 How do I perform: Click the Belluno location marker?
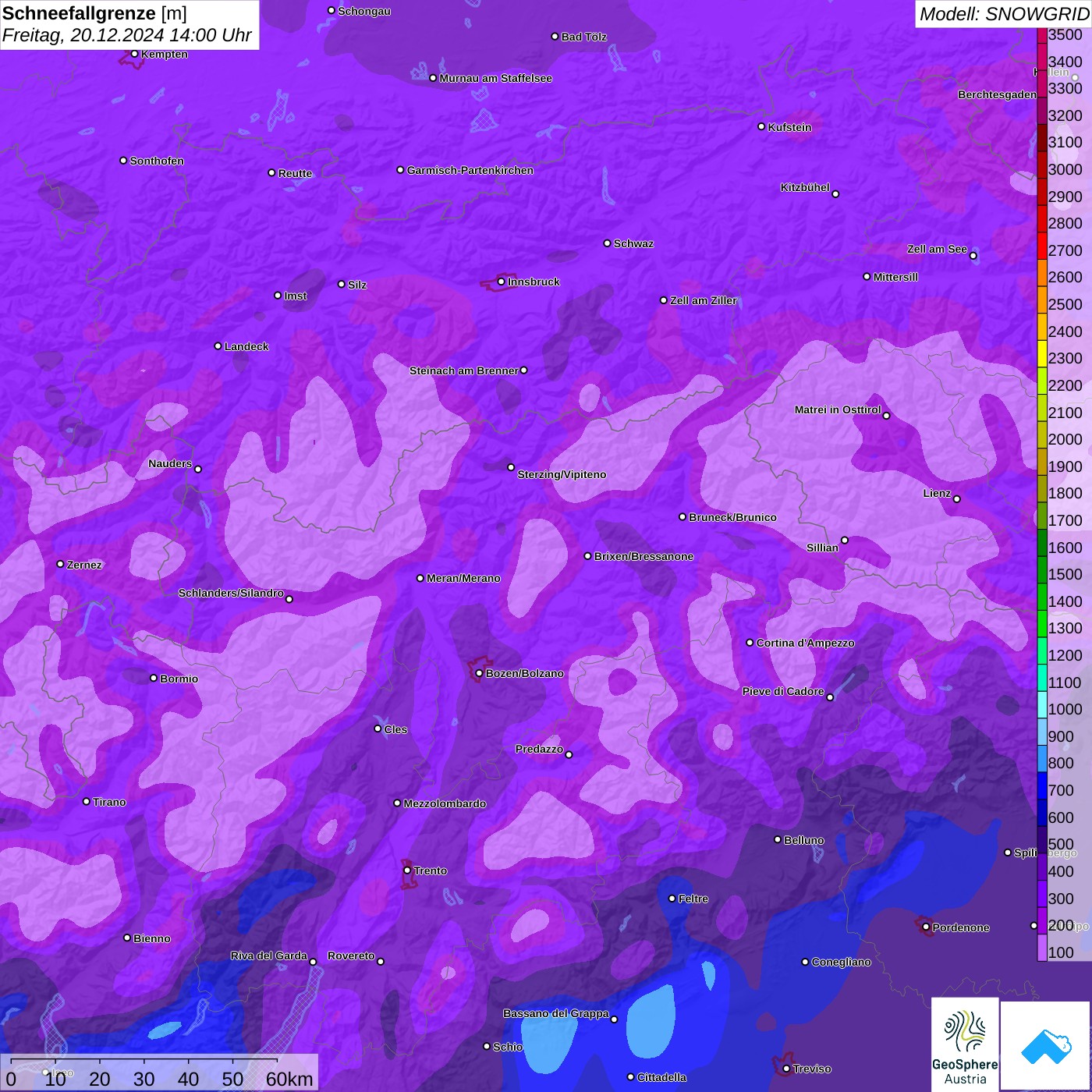pos(777,839)
